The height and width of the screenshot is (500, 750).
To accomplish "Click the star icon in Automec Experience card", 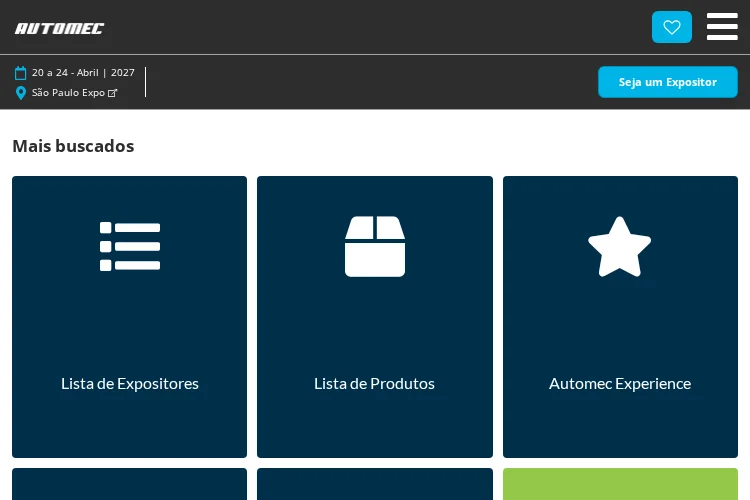I will 619,247.
